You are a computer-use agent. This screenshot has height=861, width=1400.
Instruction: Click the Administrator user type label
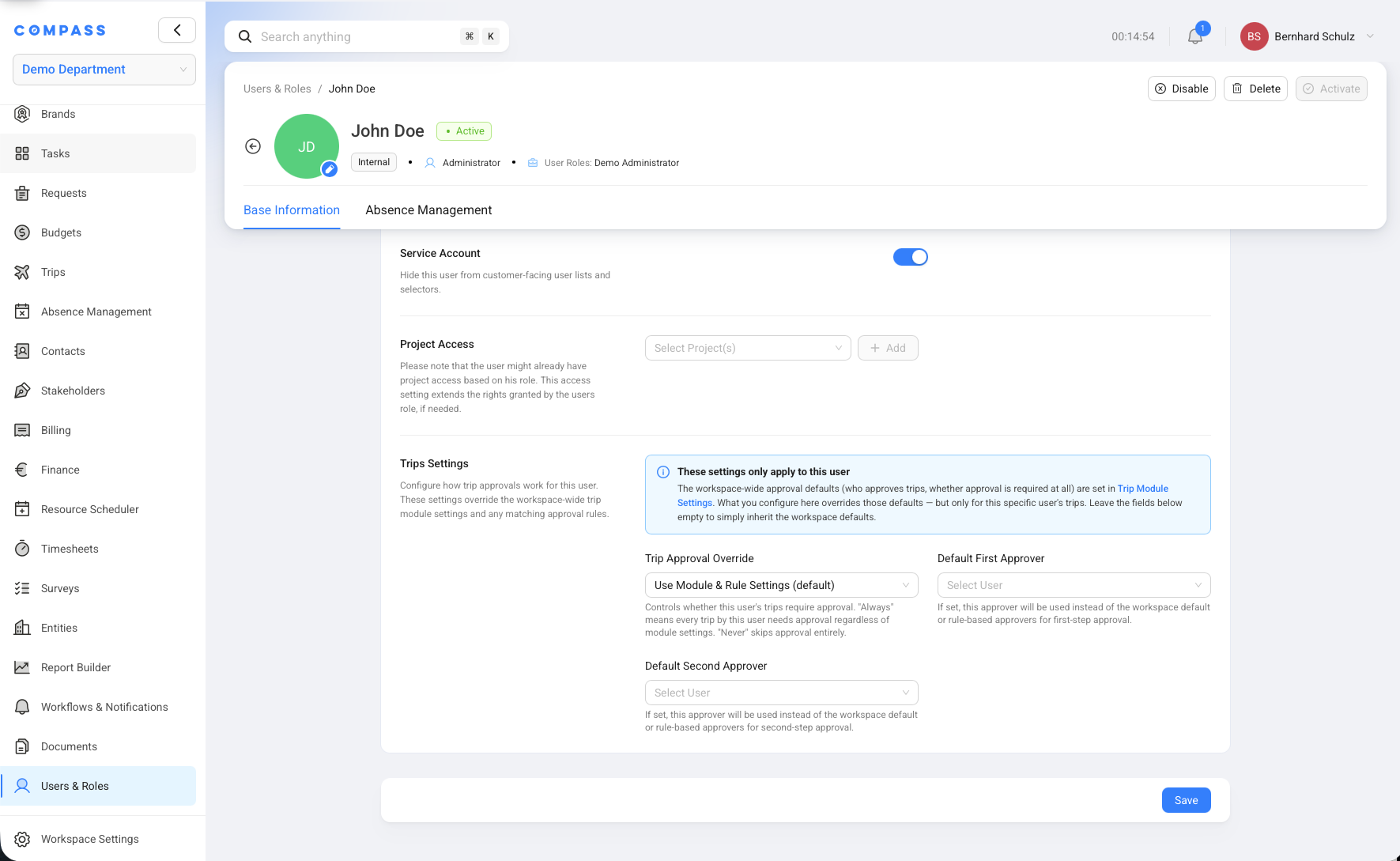(x=471, y=163)
